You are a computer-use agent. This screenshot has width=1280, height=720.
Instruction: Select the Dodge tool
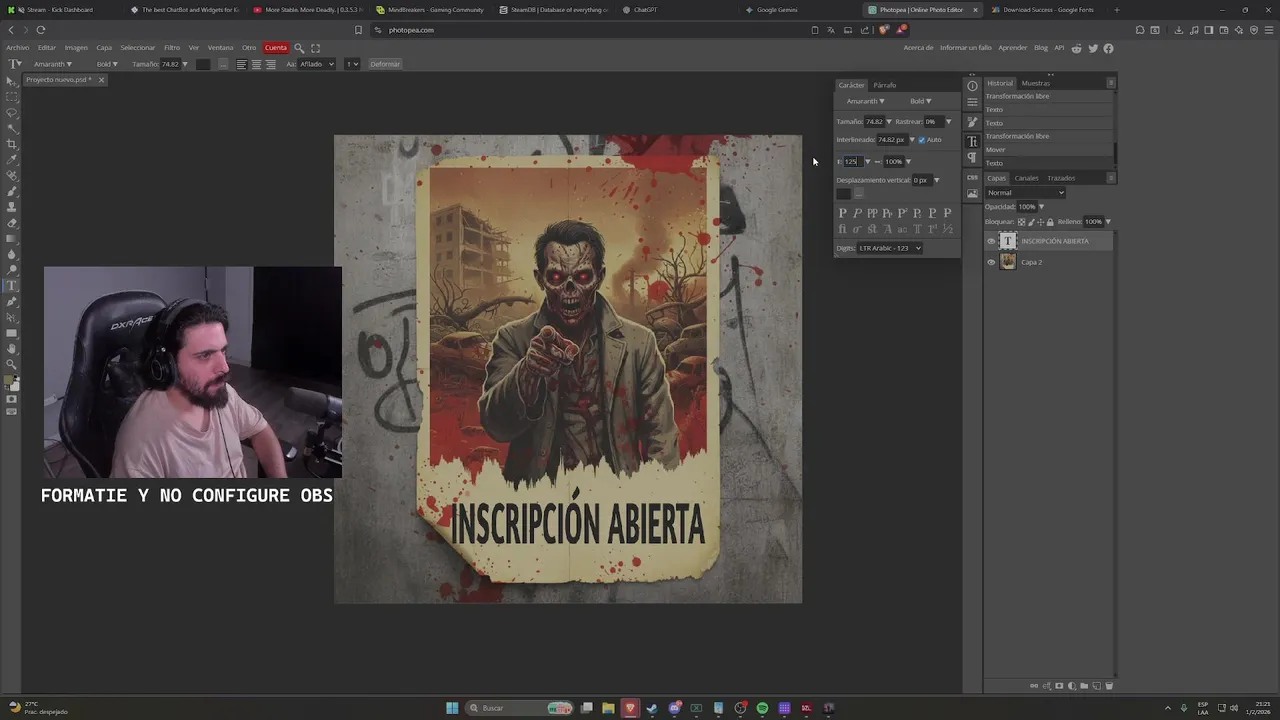(12, 270)
